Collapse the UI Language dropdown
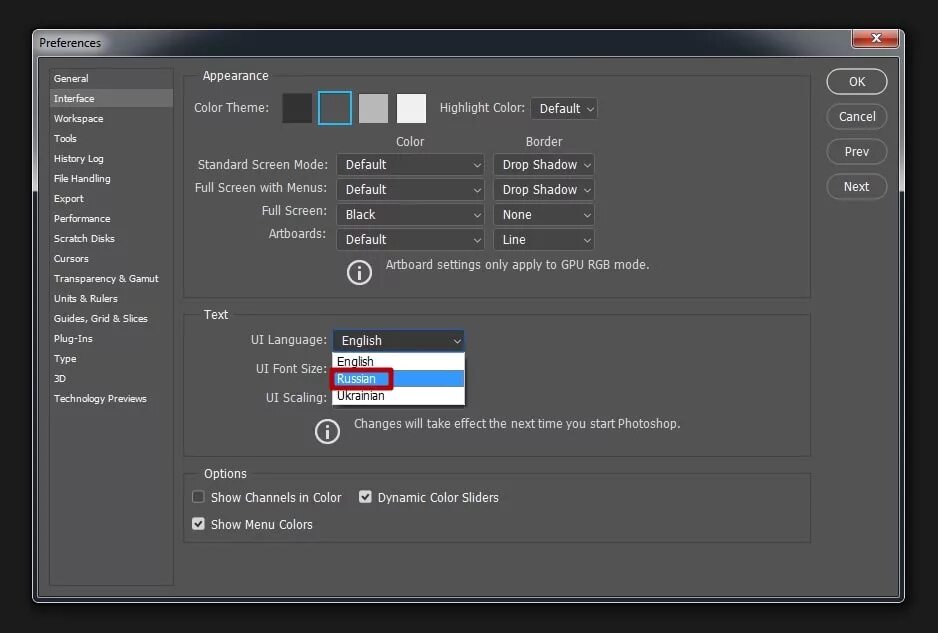This screenshot has width=938, height=633. tap(398, 340)
